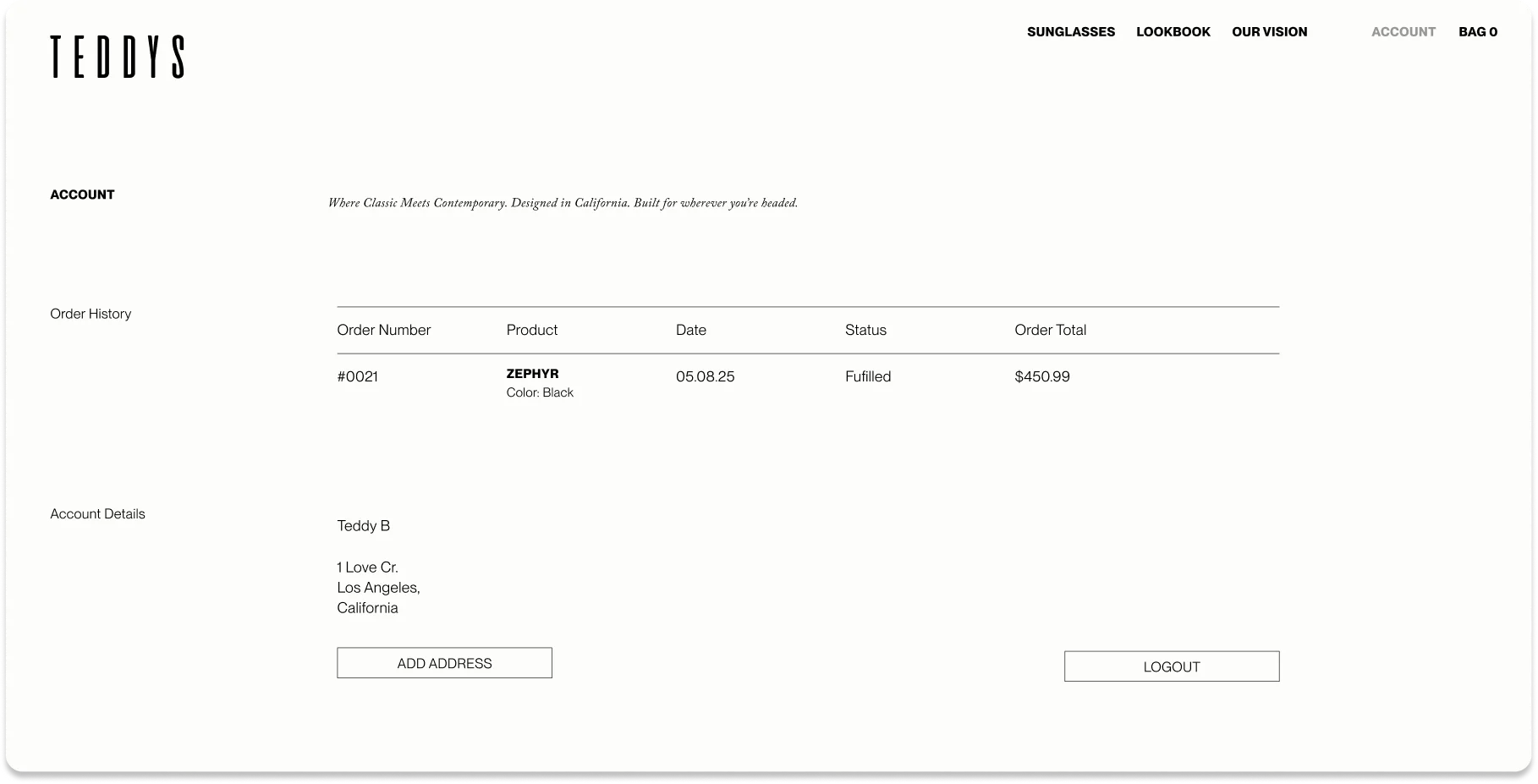Click the bold ACCOUNT page heading
The image size is (1538, 784).
82,195
